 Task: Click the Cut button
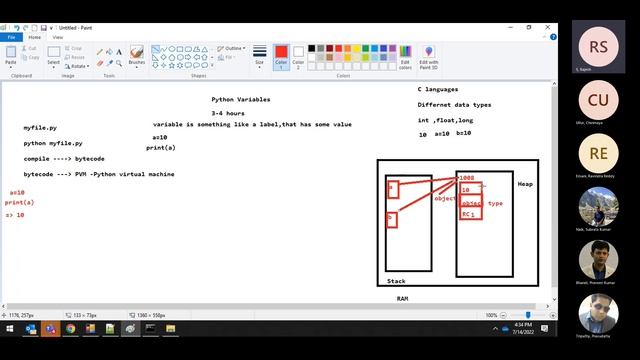[x=29, y=48]
